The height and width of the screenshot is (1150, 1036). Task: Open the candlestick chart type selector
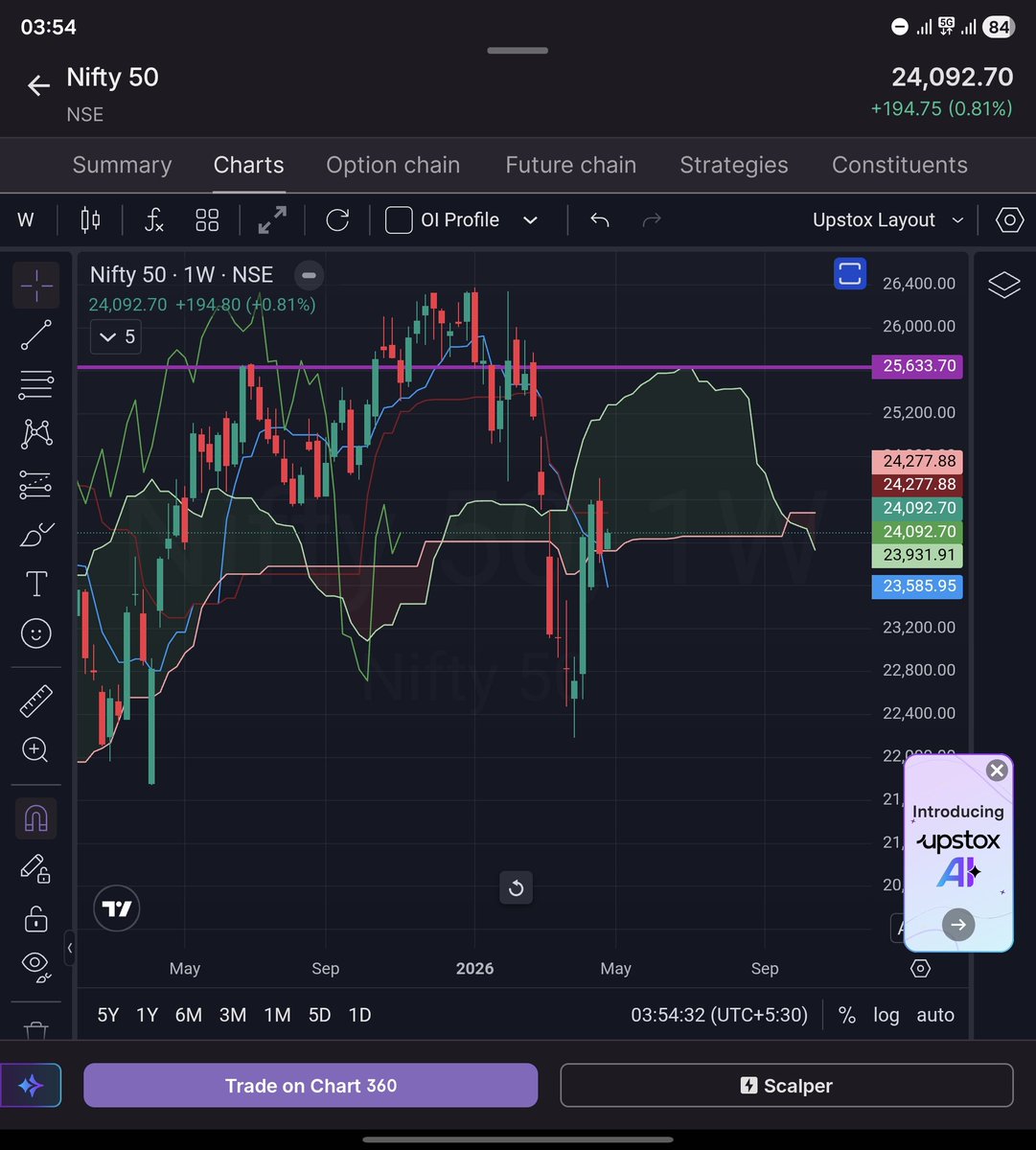click(x=90, y=219)
